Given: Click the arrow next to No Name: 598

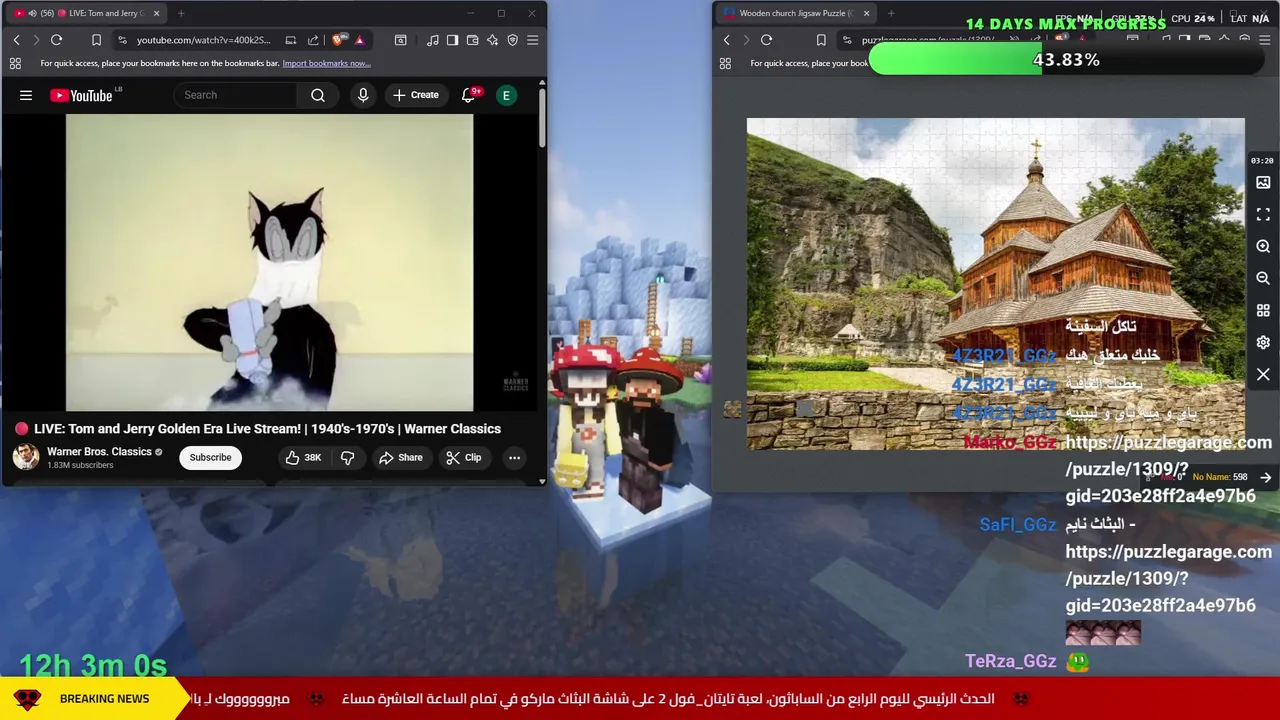Looking at the screenshot, I should pos(1265,478).
